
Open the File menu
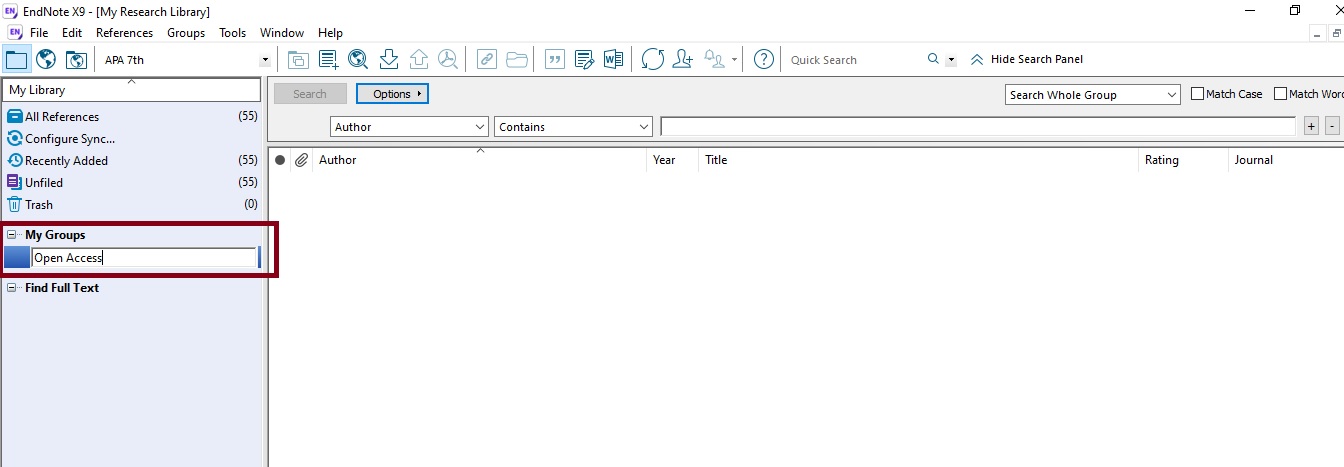(x=39, y=33)
